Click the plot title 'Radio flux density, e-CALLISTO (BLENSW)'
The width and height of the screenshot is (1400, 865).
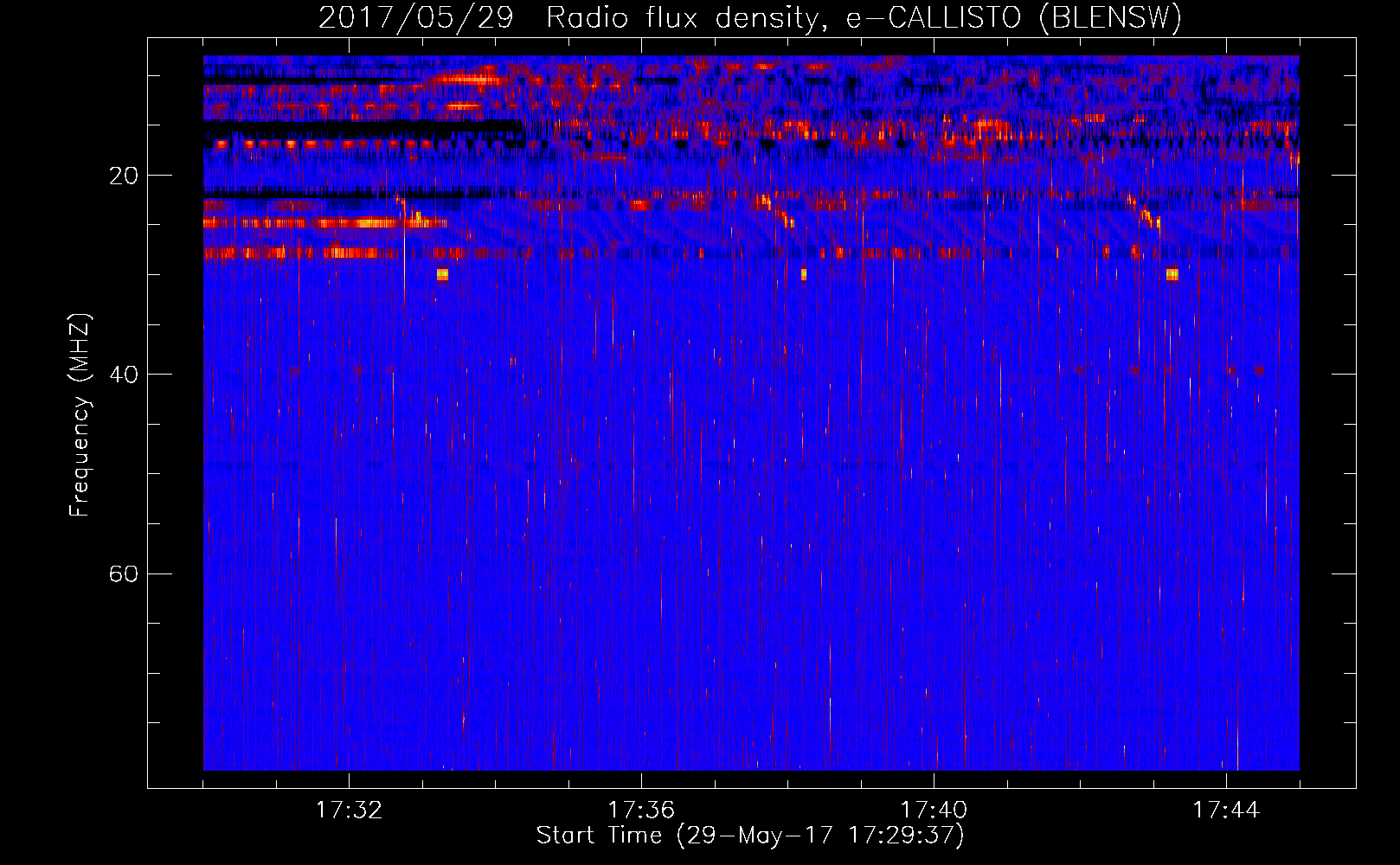[864, 18]
